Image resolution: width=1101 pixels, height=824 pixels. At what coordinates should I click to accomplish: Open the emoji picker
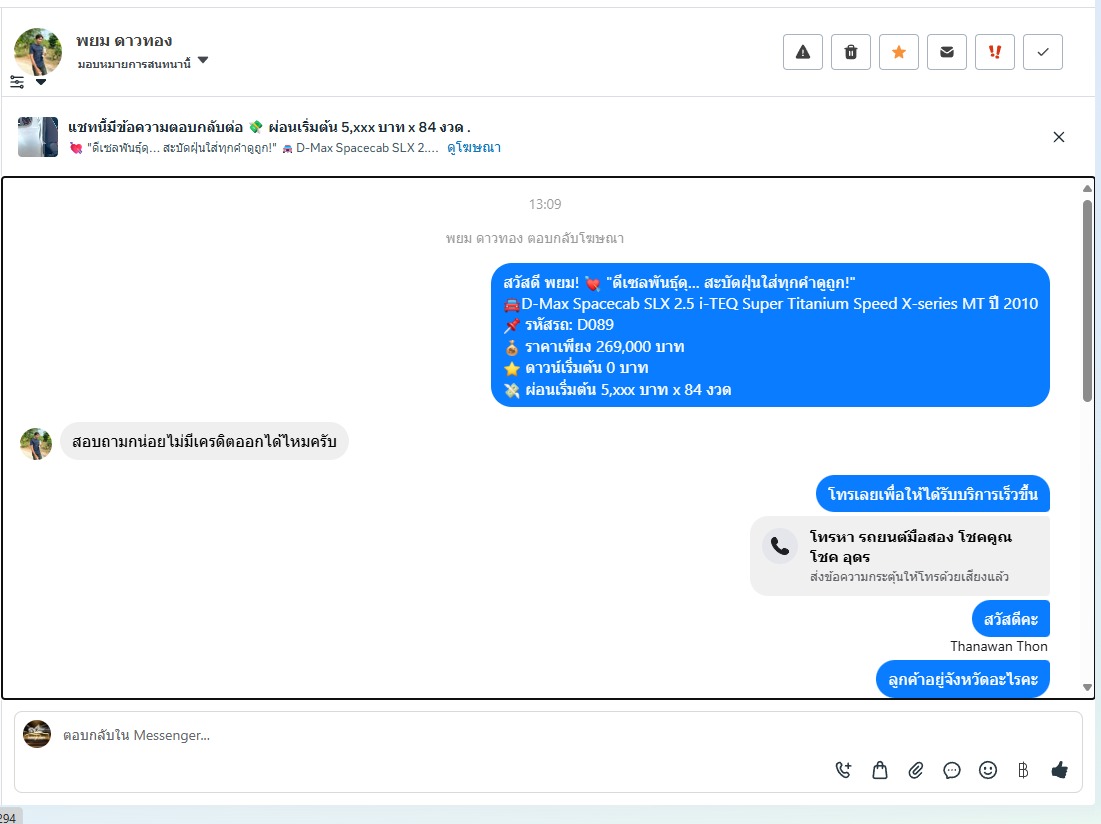pyautogui.click(x=987, y=770)
